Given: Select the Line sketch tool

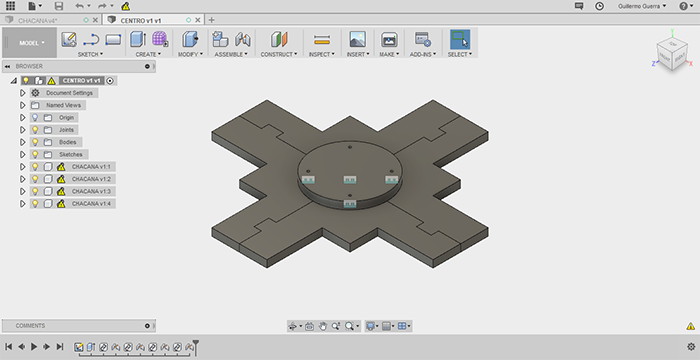Looking at the screenshot, I should click(91, 40).
